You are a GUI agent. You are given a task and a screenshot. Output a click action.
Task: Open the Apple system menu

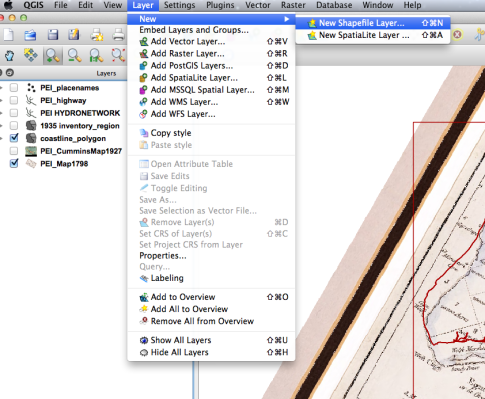tap(8, 5)
